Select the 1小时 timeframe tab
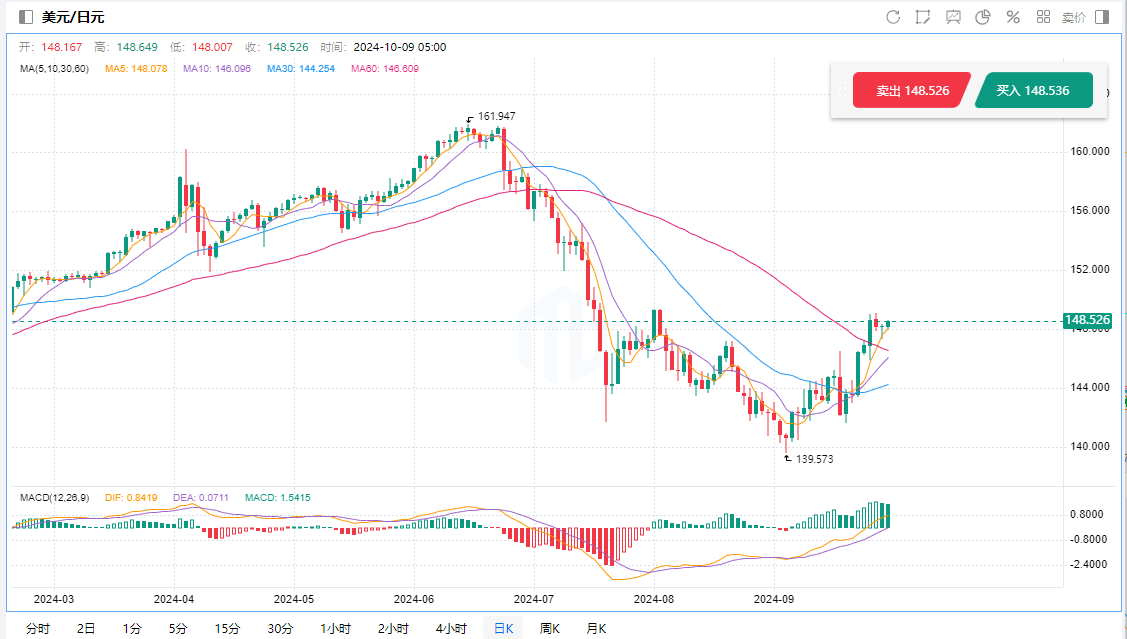 (x=335, y=628)
